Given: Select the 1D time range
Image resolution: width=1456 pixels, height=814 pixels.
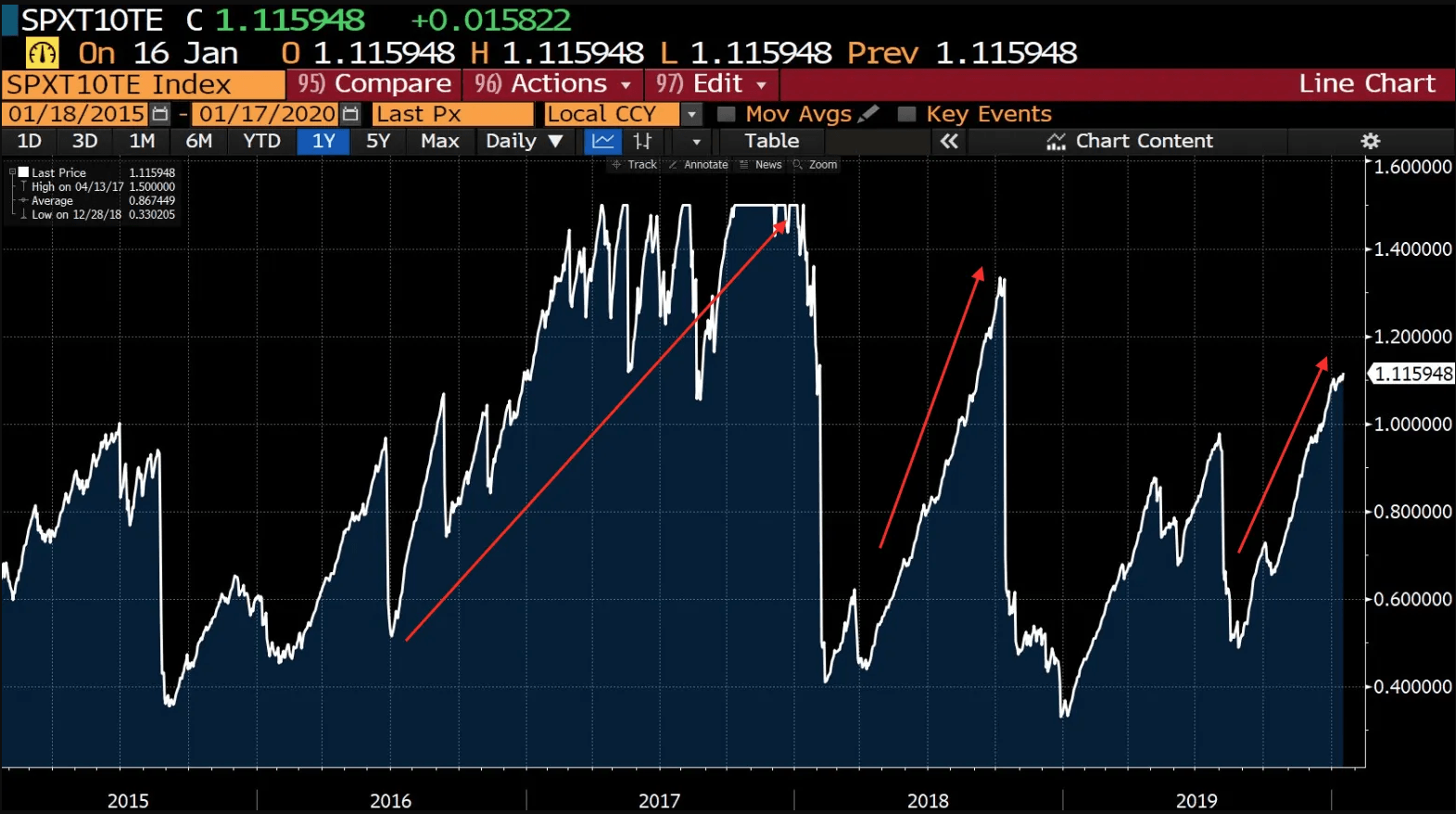Looking at the screenshot, I should tap(30, 141).
